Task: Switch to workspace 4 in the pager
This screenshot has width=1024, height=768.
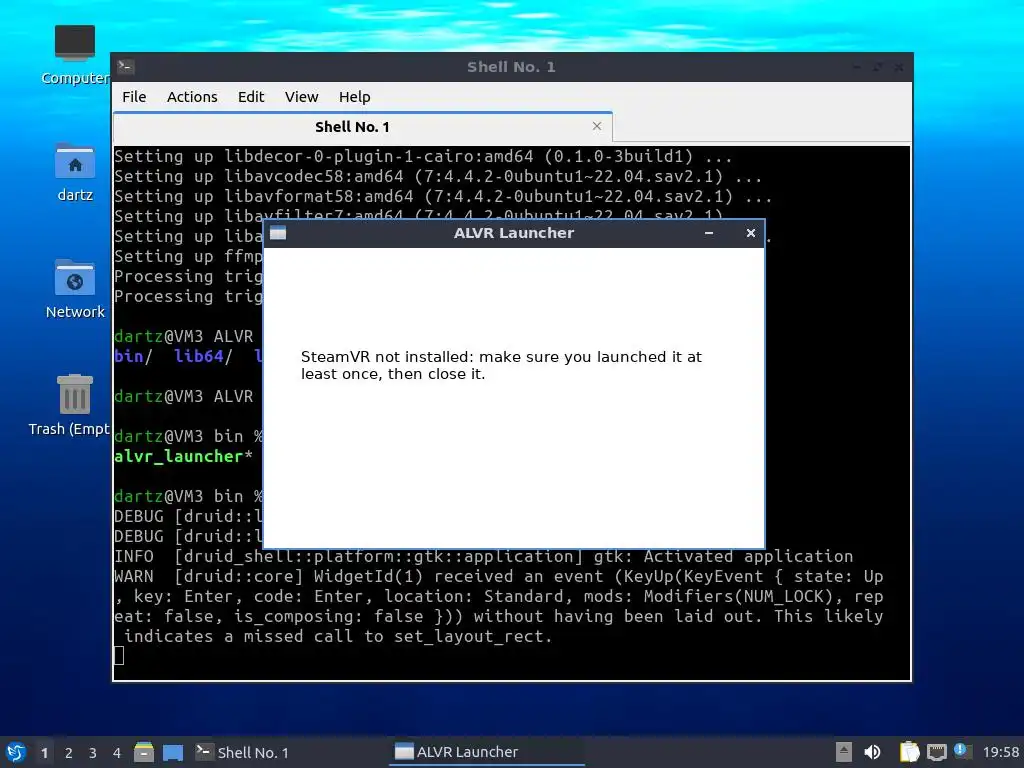Action: (117, 753)
